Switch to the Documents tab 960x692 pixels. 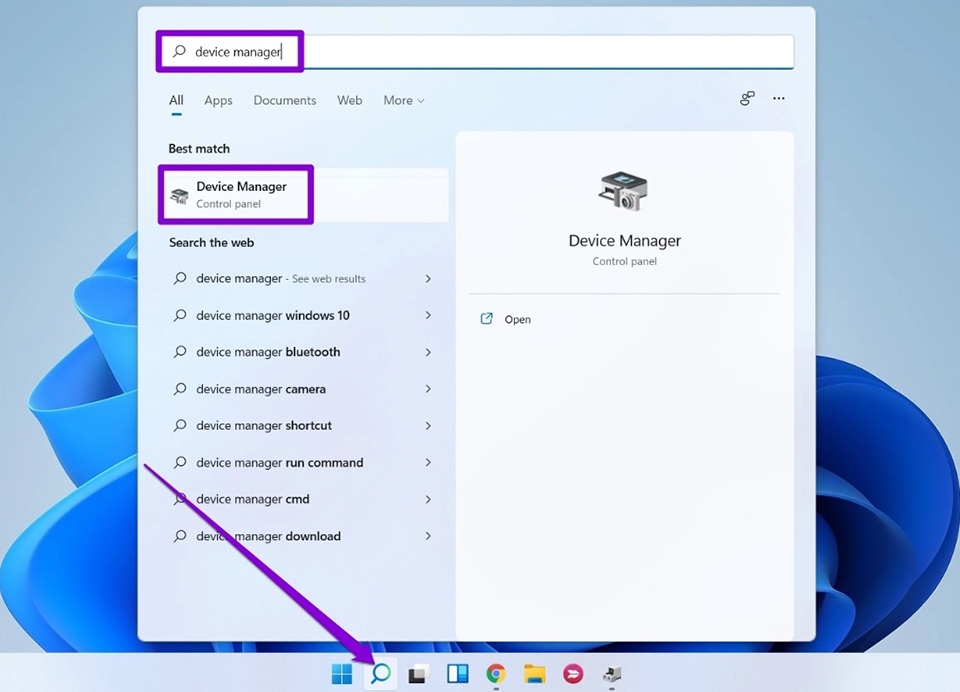[284, 100]
